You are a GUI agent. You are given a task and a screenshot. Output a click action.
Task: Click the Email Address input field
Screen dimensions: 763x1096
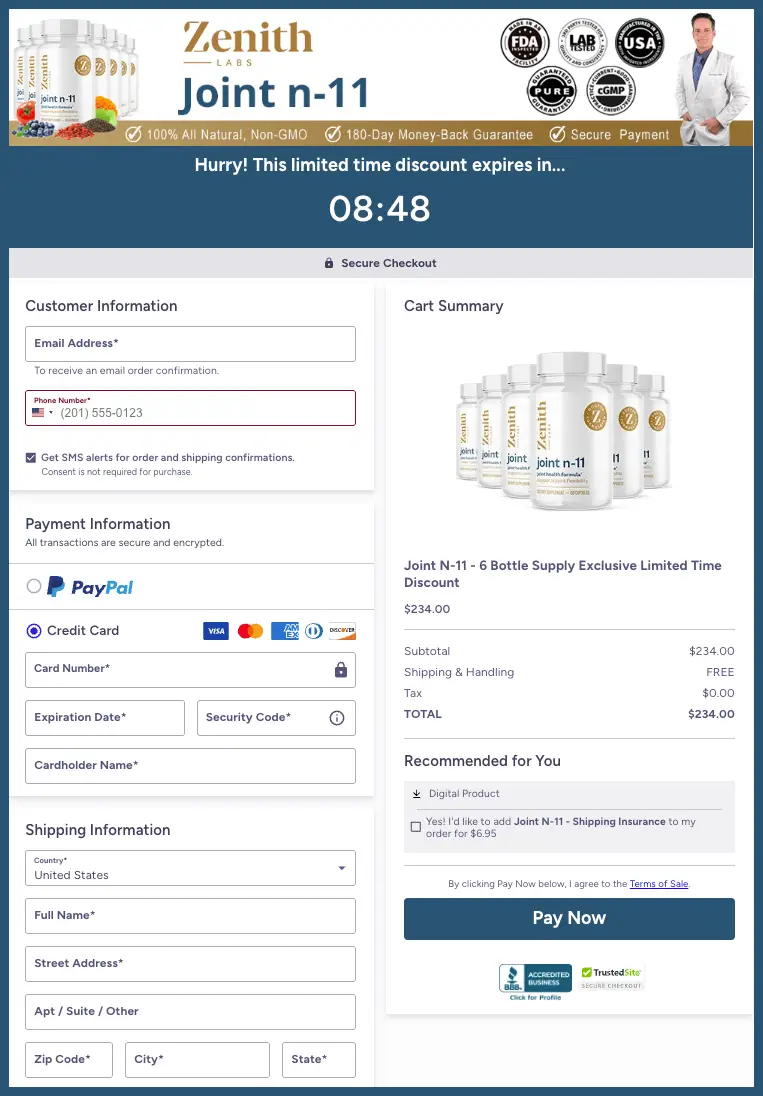click(190, 343)
